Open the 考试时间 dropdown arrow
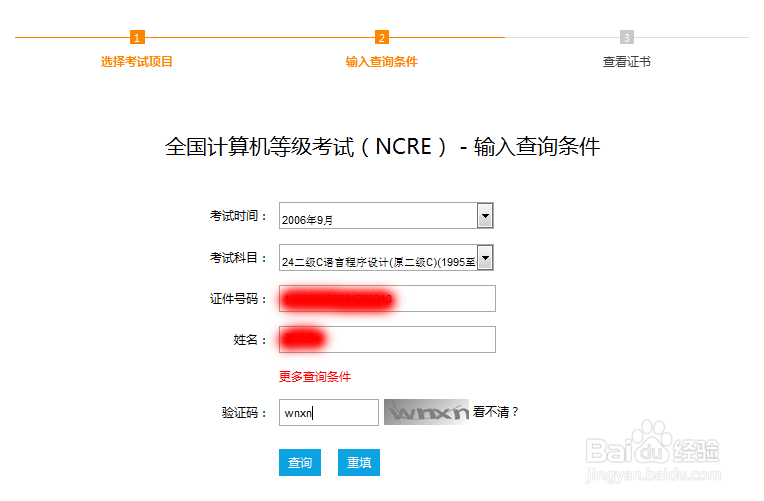 pyautogui.click(x=485, y=215)
